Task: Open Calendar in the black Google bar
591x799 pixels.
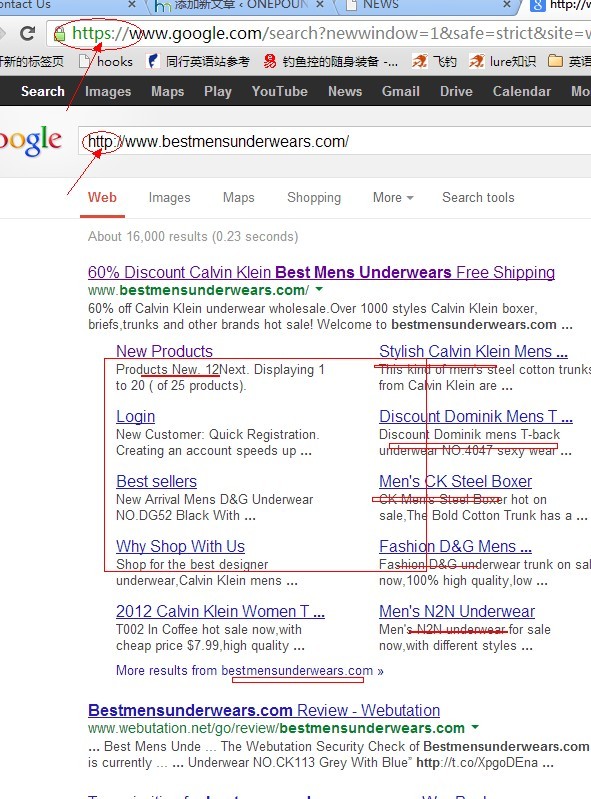Action: click(x=522, y=91)
